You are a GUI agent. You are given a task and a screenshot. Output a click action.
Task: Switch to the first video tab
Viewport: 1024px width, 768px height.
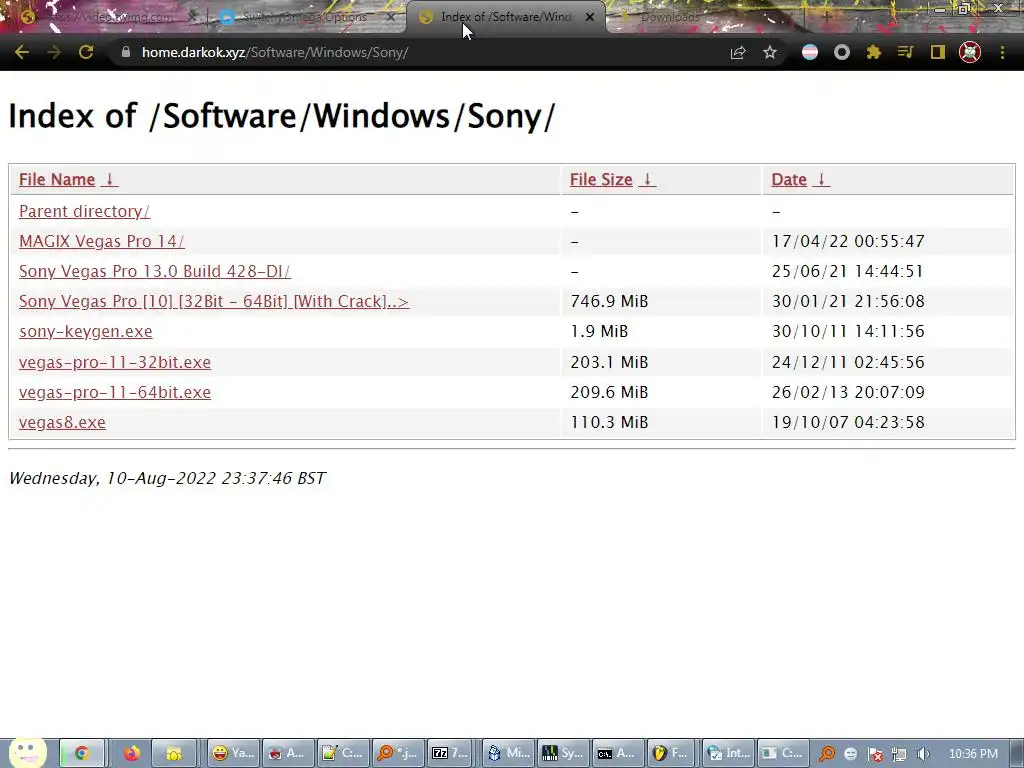pyautogui.click(x=104, y=17)
